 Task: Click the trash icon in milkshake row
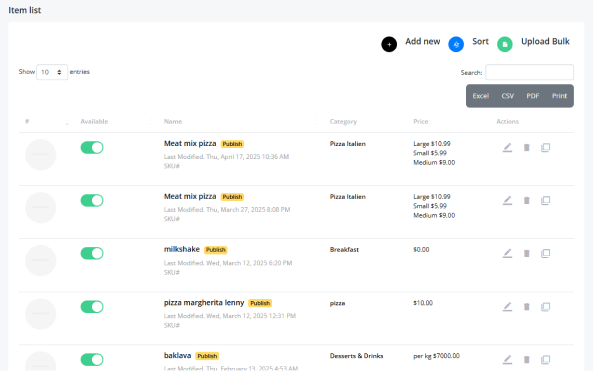526,253
